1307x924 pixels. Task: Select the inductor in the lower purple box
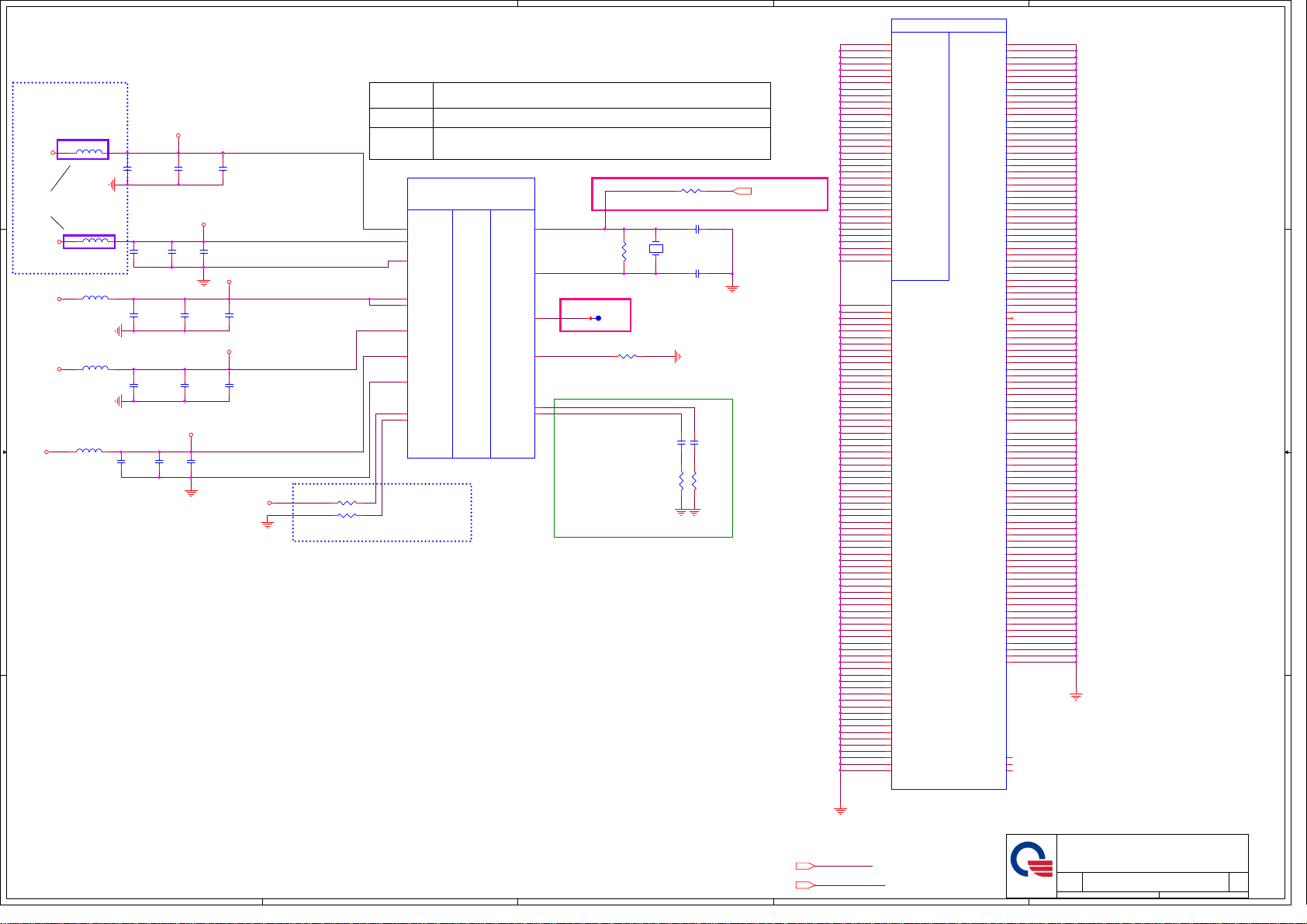click(95, 241)
